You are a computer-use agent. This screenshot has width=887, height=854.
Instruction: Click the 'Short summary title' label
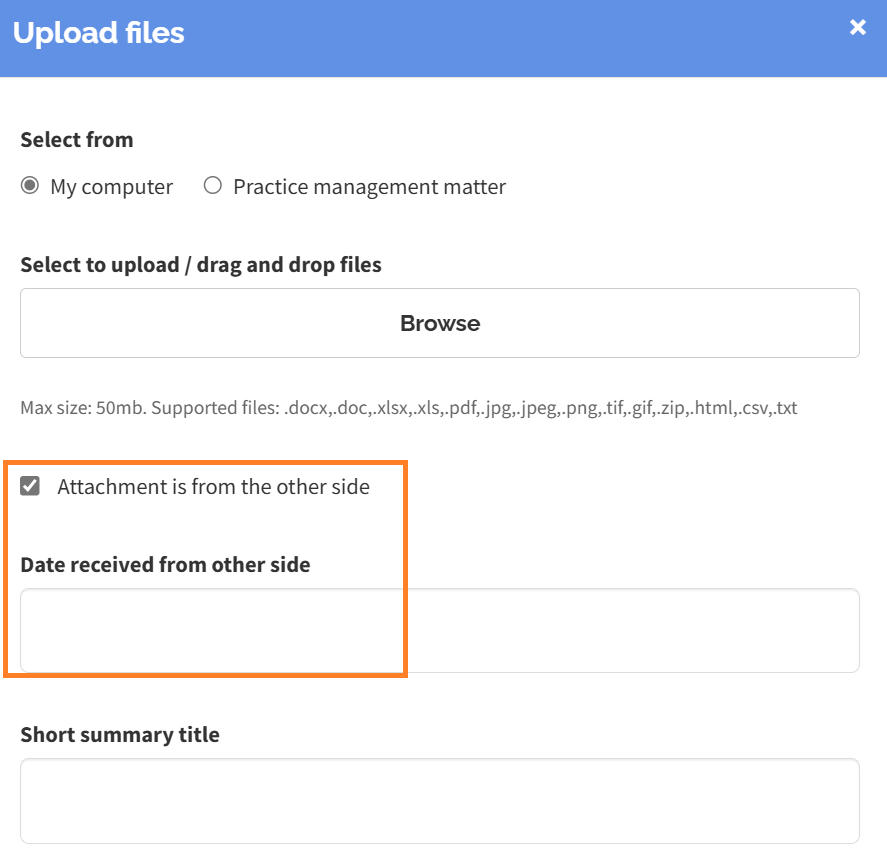120,735
